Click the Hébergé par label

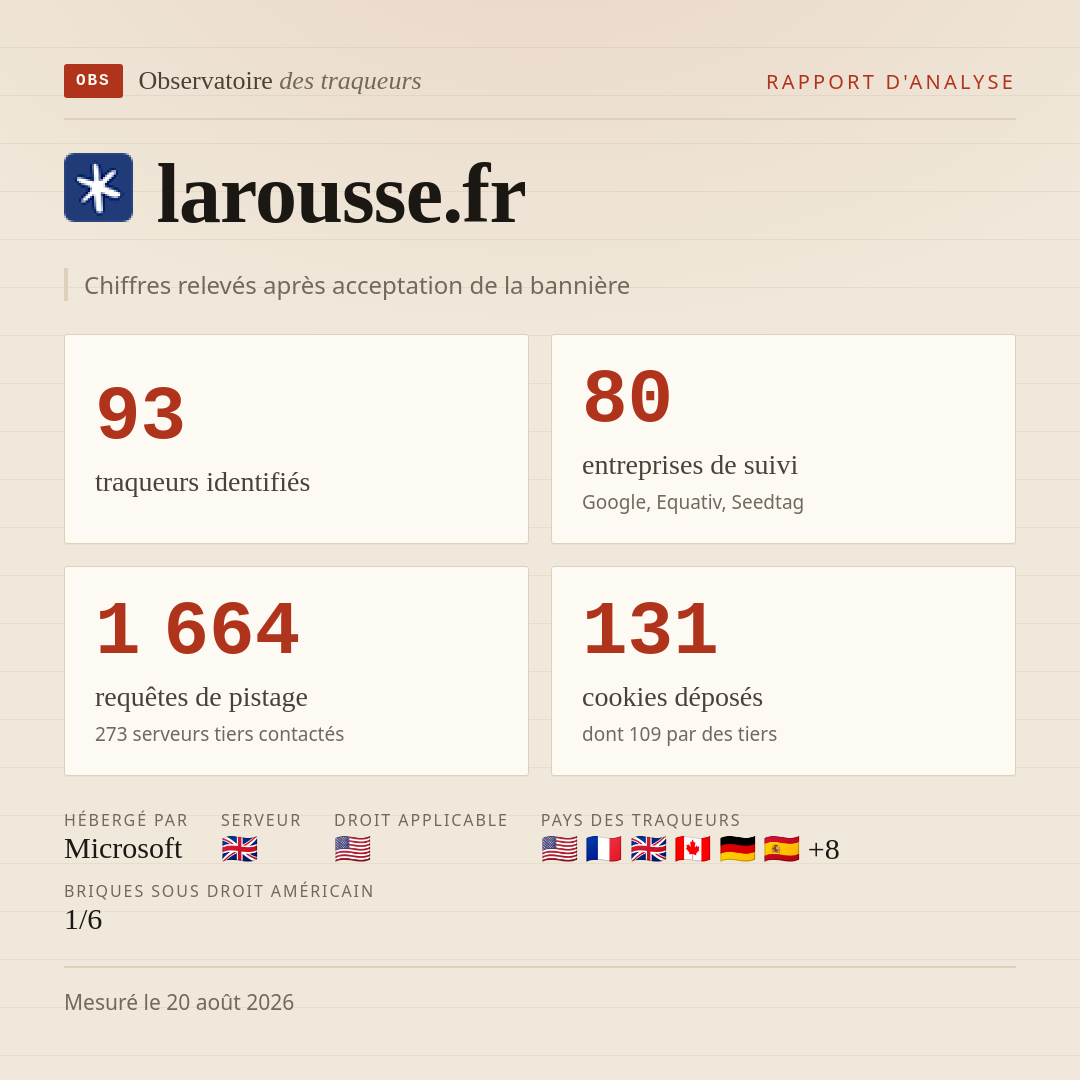click(x=126, y=820)
